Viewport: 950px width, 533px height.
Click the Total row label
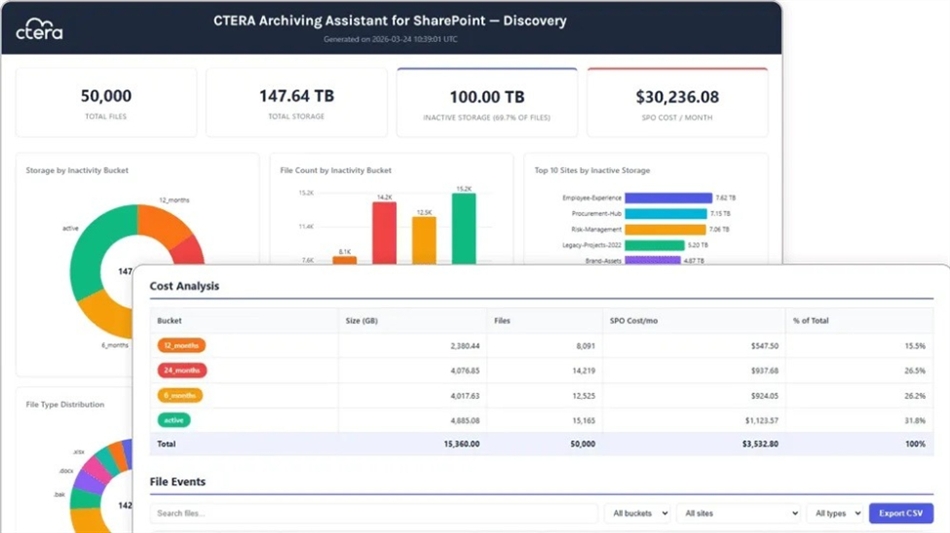[x=166, y=444]
